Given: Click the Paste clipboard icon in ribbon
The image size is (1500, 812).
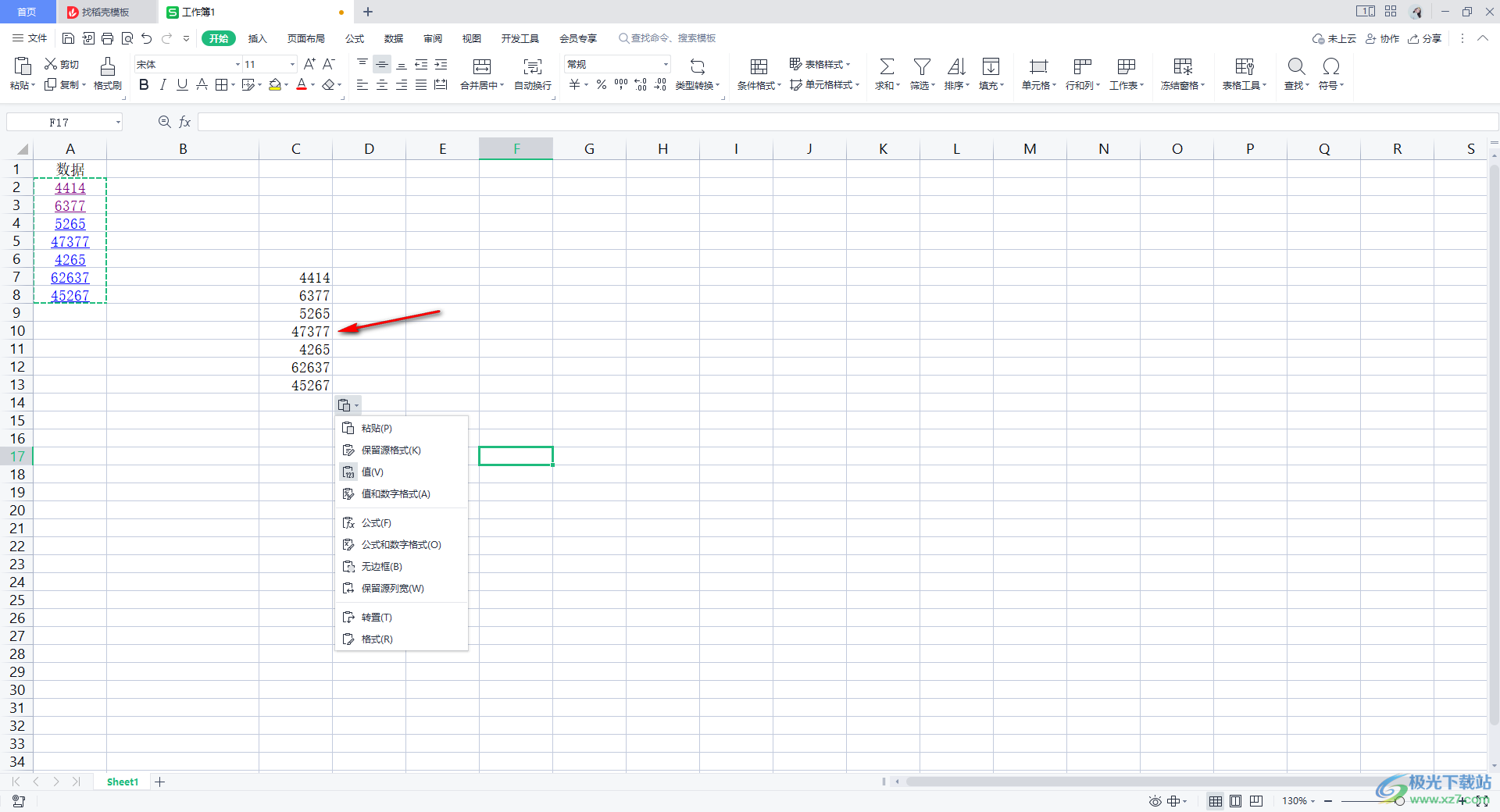Looking at the screenshot, I should [x=22, y=66].
